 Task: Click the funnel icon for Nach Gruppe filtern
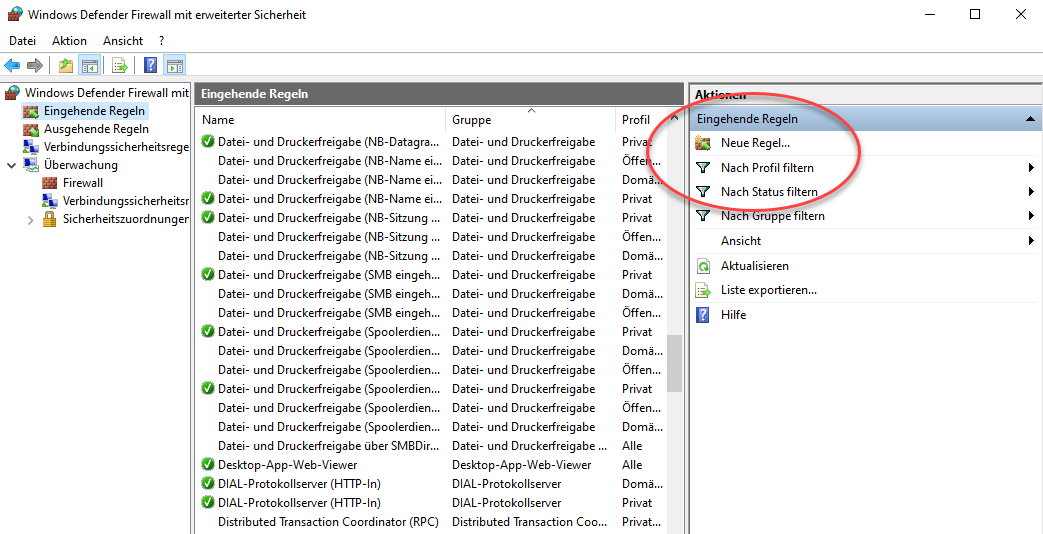[703, 215]
